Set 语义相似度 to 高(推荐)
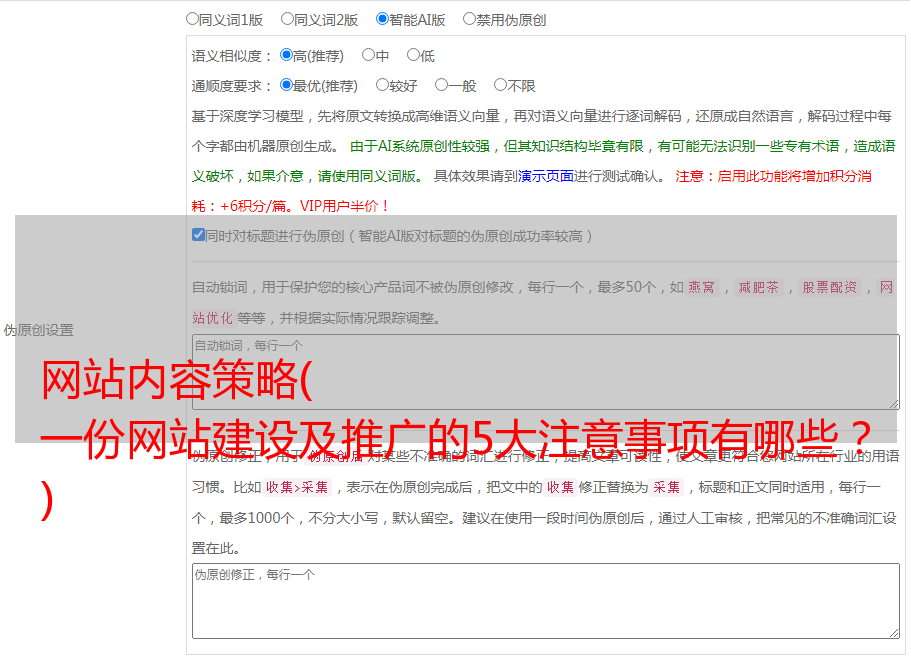 pos(286,55)
